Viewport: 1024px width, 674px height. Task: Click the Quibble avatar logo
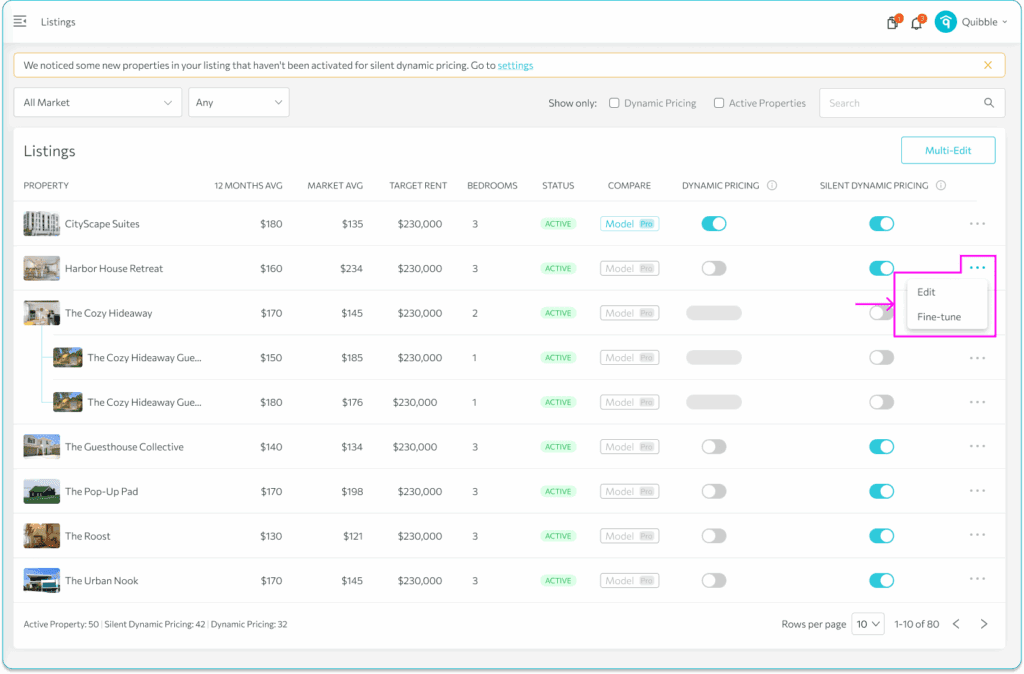[x=945, y=22]
